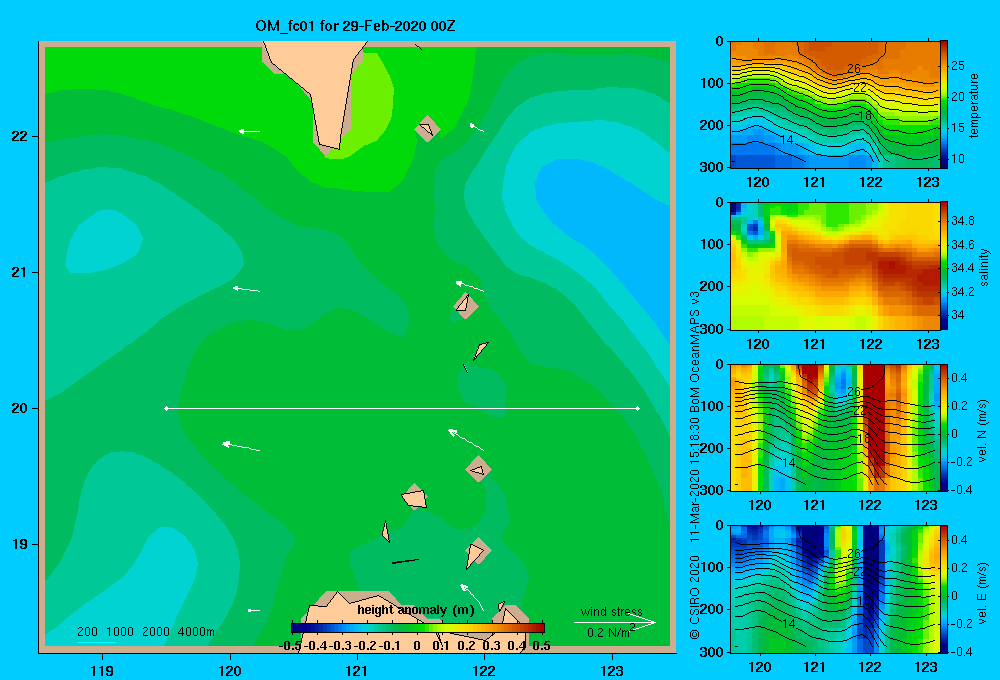Click latitude label 20 on the map axis
This screenshot has width=1000, height=680.
[20, 408]
